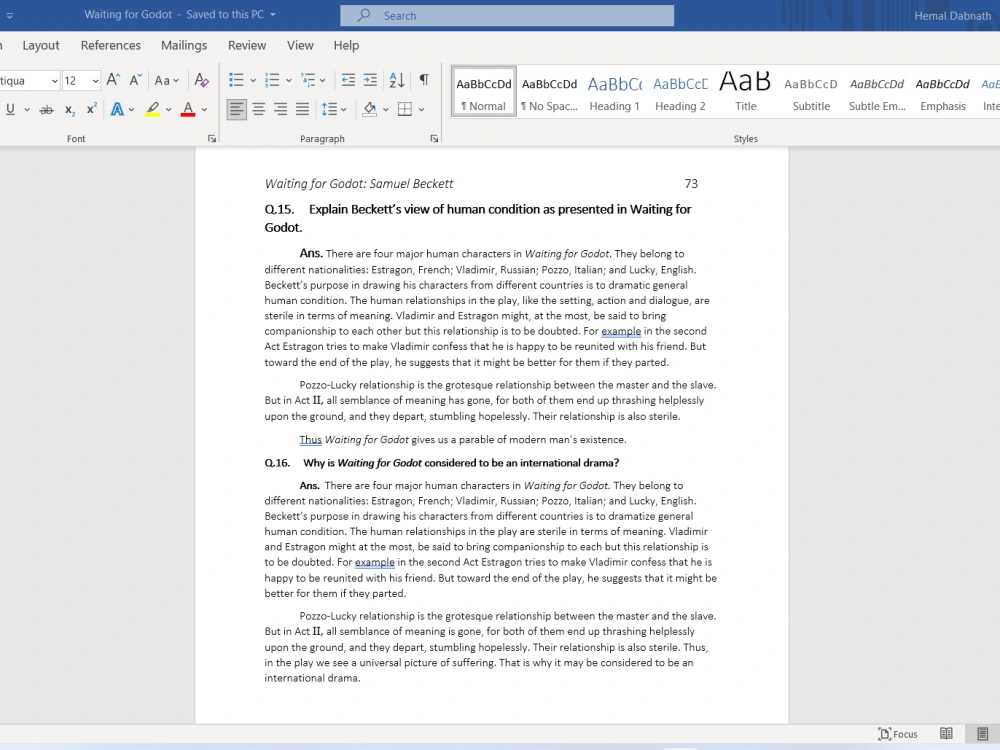Expand underline style dropdown arrow
This screenshot has width=1000, height=750.
[x=27, y=110]
